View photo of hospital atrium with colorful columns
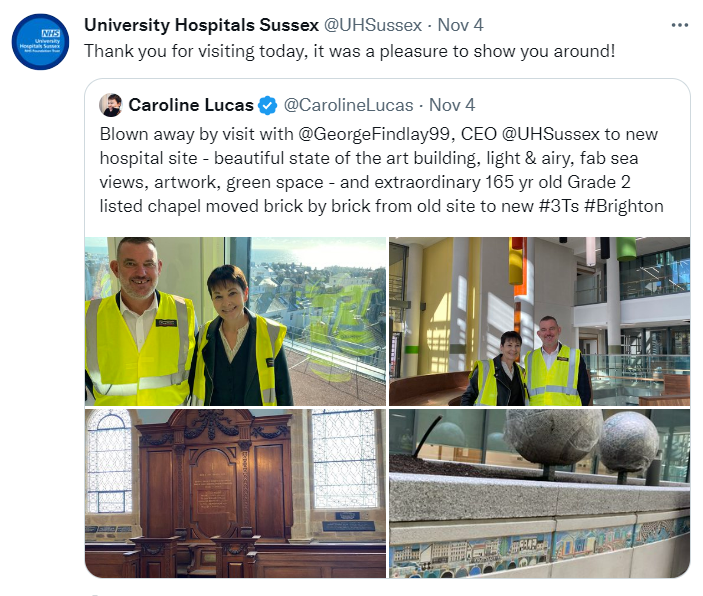The image size is (703, 596). [539, 321]
